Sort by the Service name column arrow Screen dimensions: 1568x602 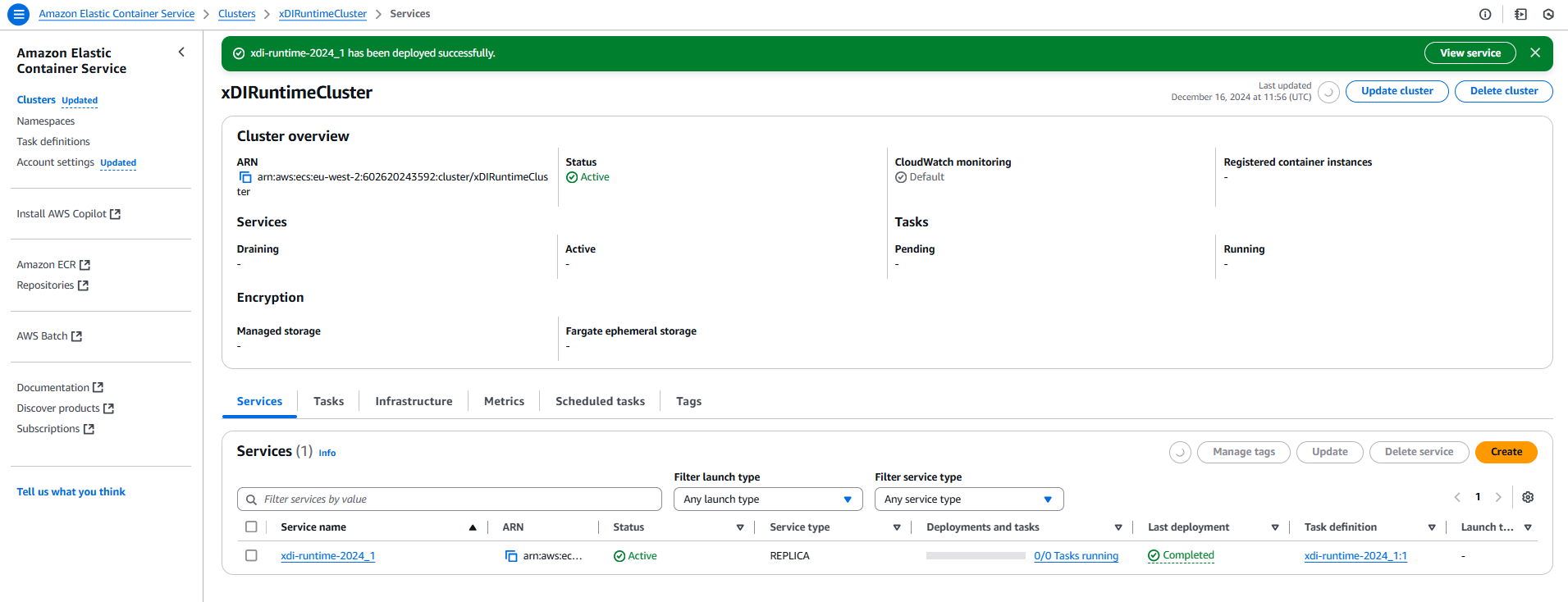click(x=473, y=527)
